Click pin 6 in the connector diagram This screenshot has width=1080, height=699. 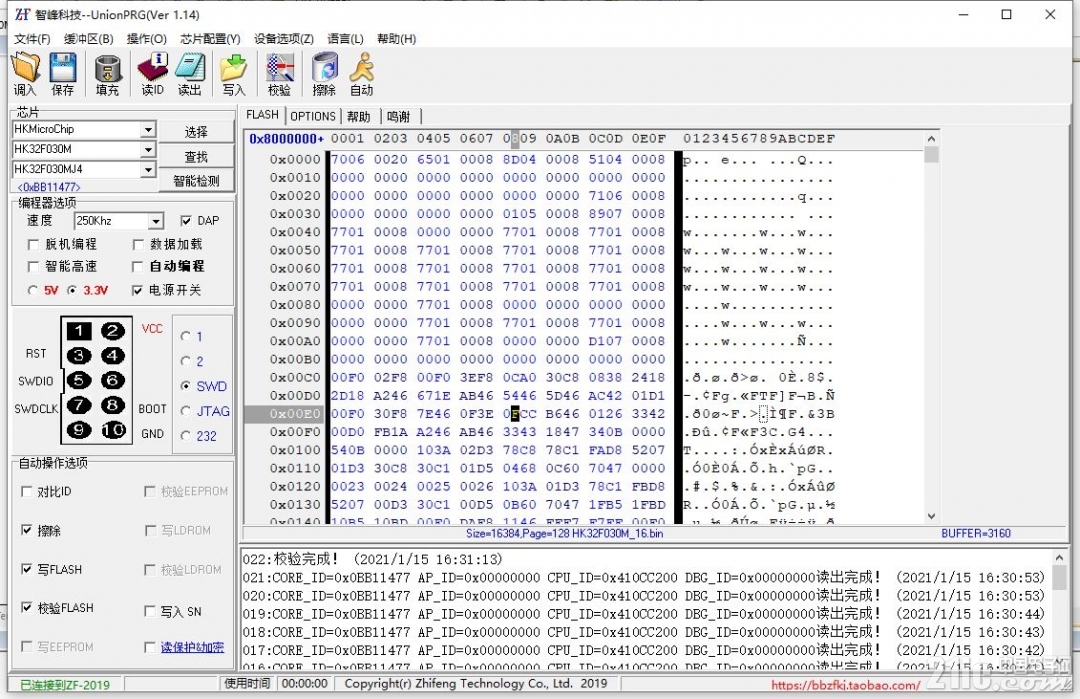click(113, 380)
